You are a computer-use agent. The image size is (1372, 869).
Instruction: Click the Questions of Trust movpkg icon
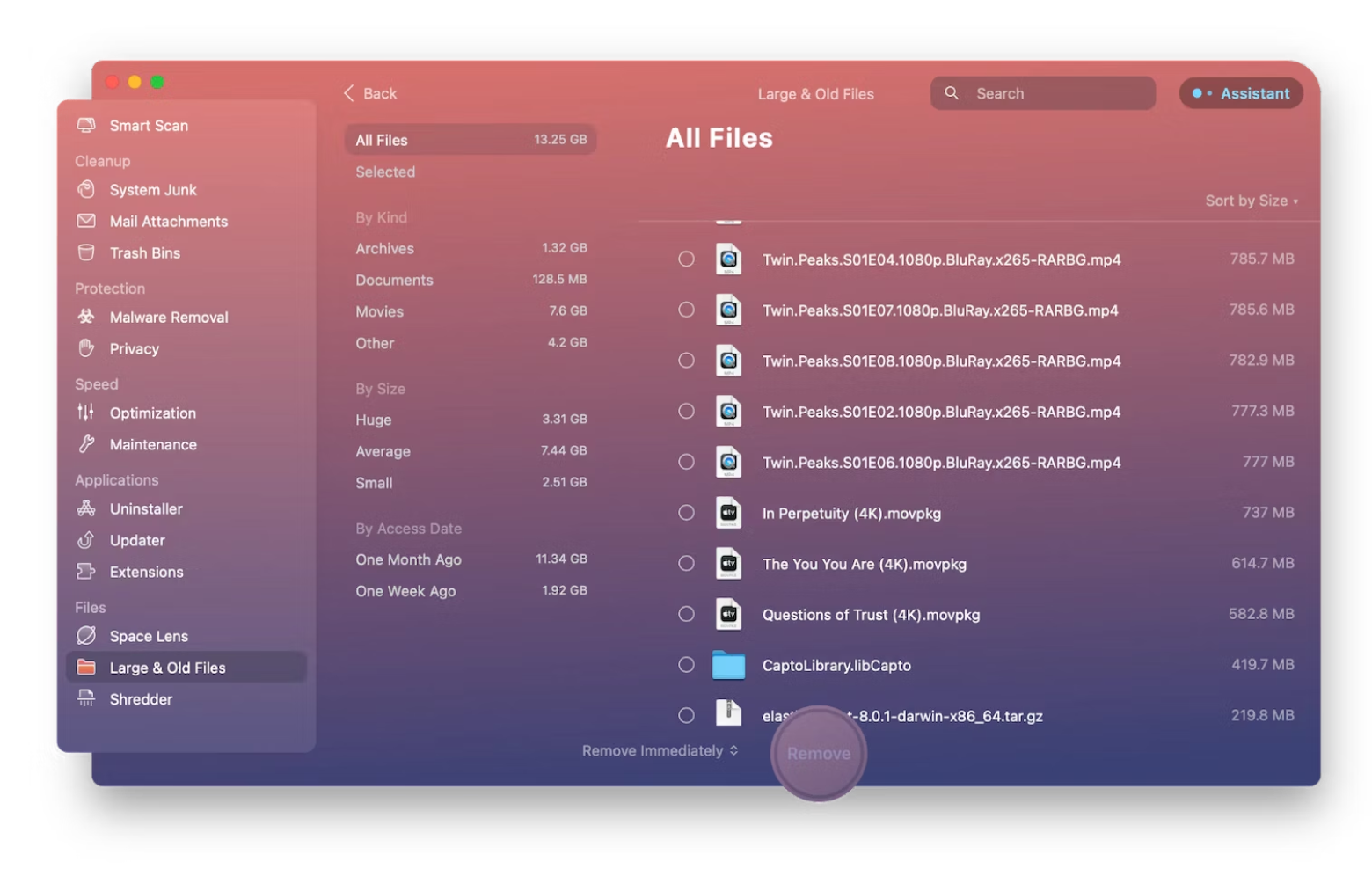(728, 615)
